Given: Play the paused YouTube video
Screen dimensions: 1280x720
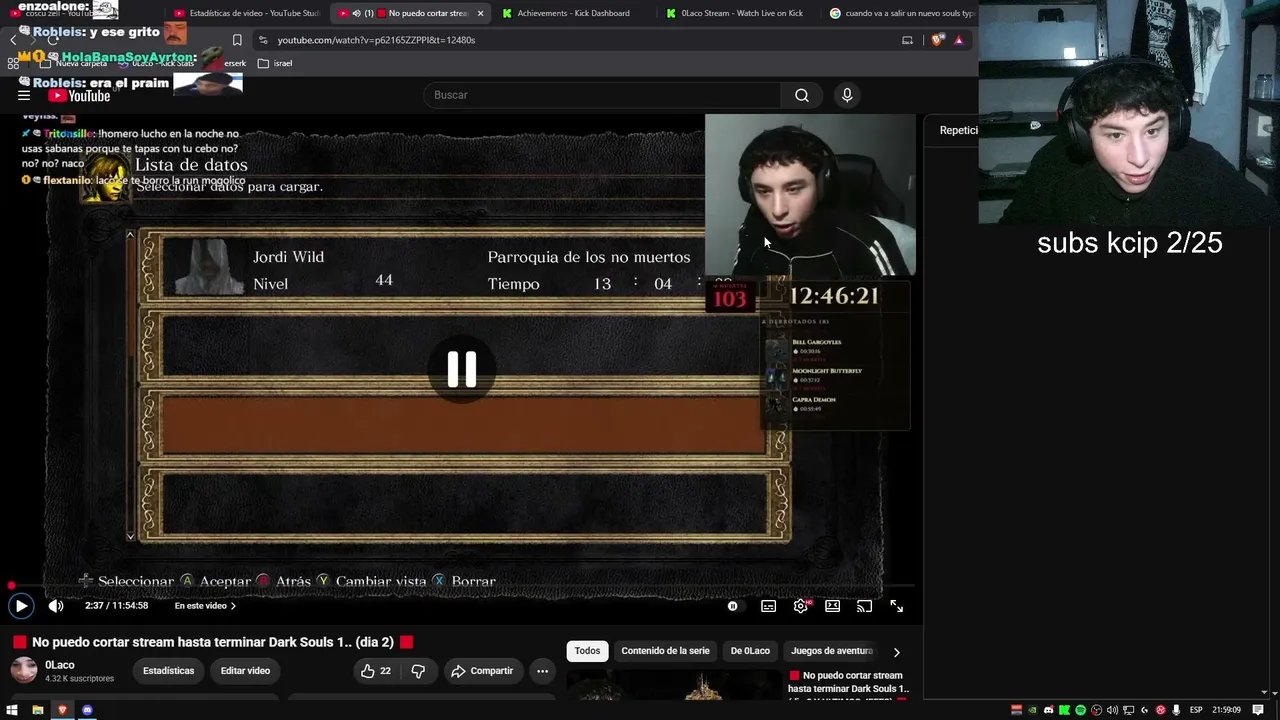Looking at the screenshot, I should pyautogui.click(x=21, y=606).
